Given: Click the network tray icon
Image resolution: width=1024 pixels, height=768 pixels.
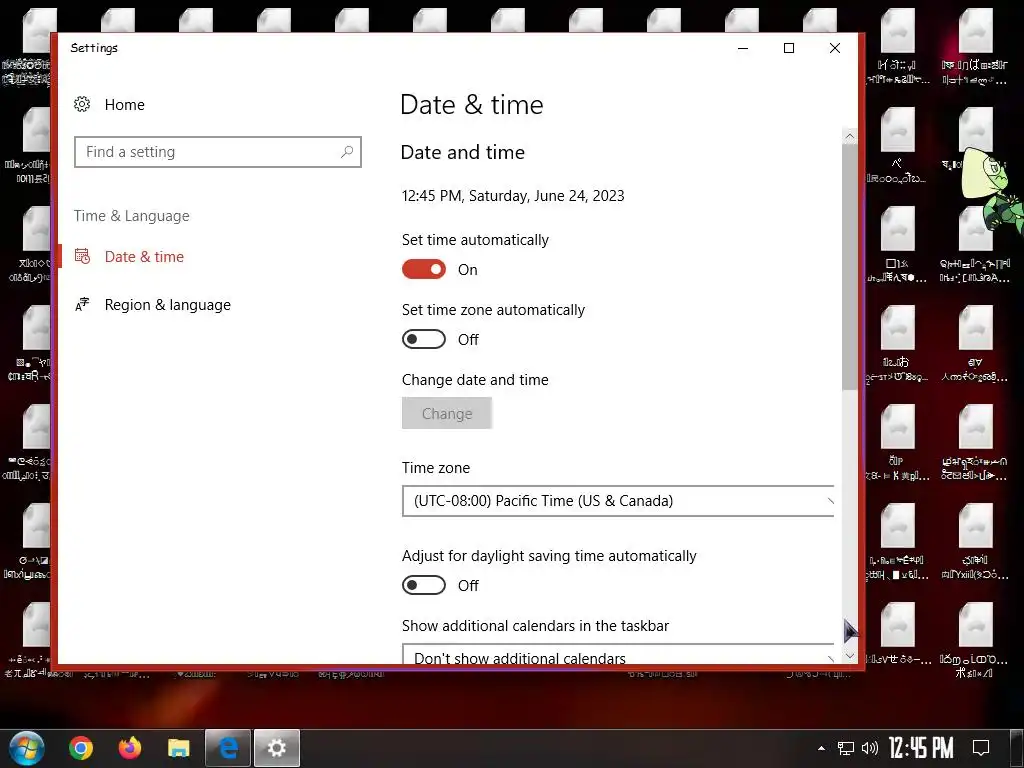Looking at the screenshot, I should (846, 748).
